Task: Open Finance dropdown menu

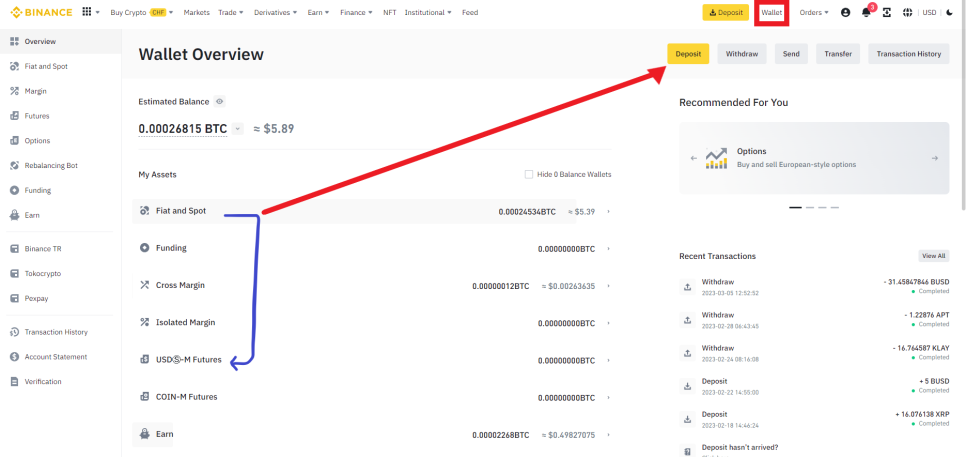Action: tap(356, 12)
